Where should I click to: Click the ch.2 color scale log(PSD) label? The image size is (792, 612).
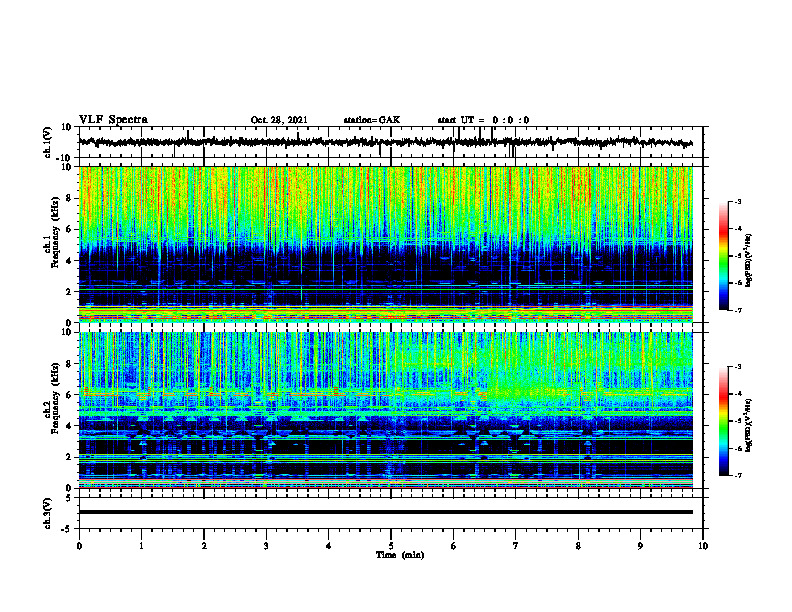coord(748,425)
